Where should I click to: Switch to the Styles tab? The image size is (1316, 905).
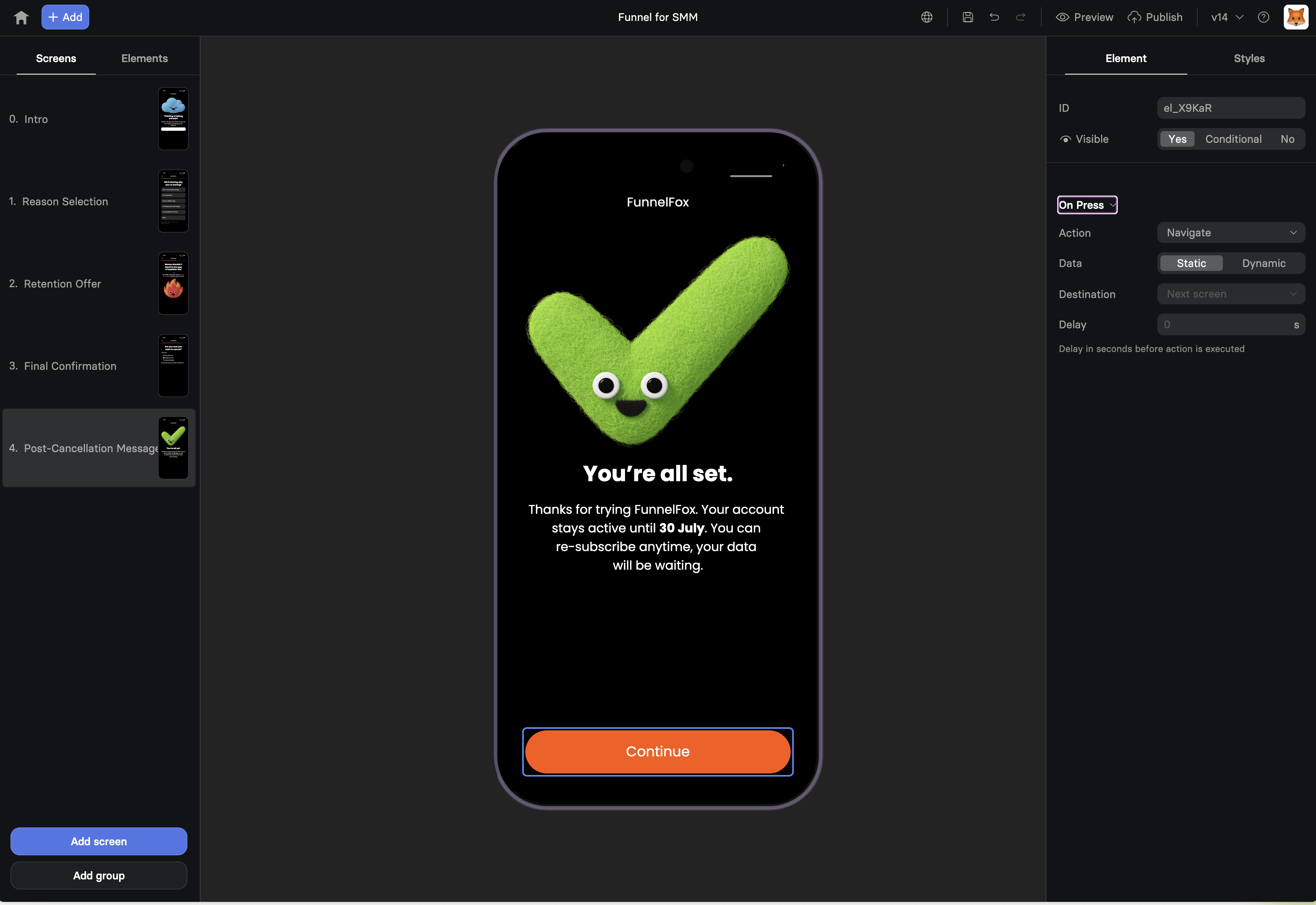point(1249,58)
